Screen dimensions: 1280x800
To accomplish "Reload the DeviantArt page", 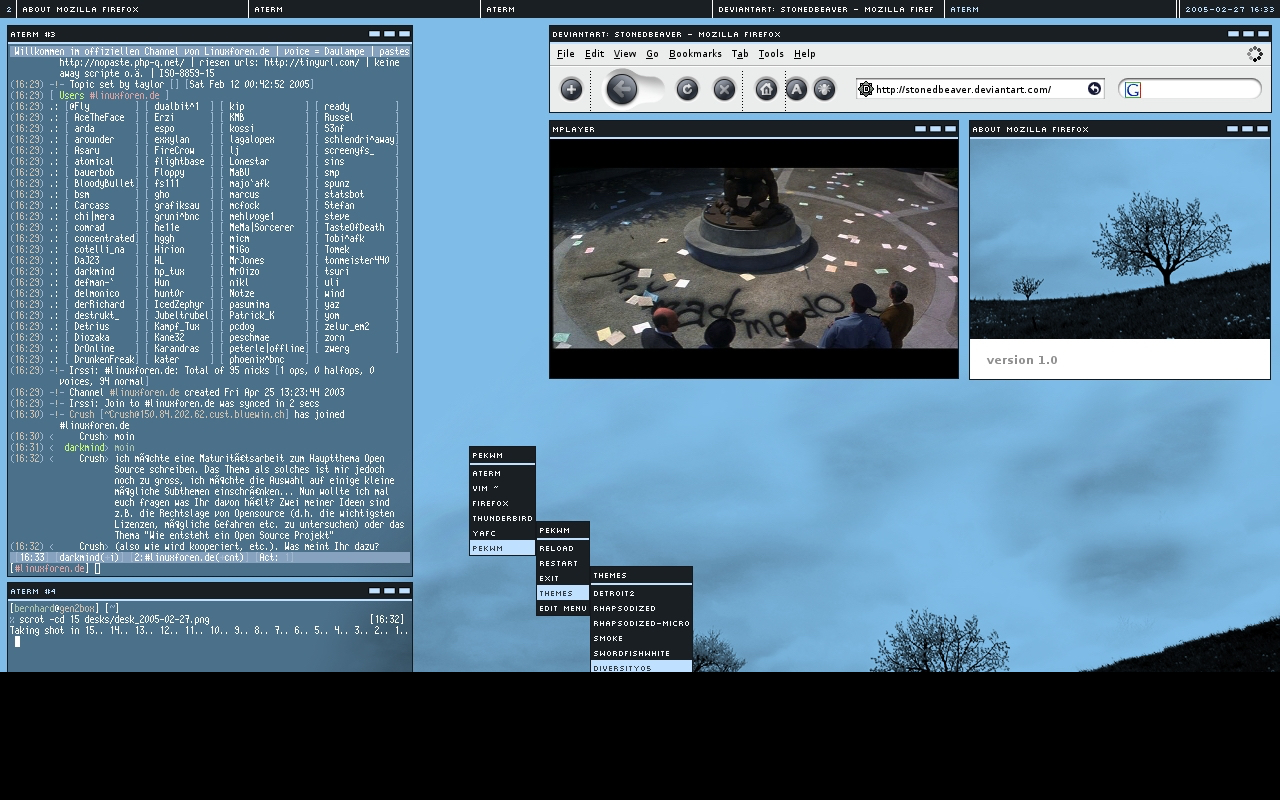I will (687, 90).
